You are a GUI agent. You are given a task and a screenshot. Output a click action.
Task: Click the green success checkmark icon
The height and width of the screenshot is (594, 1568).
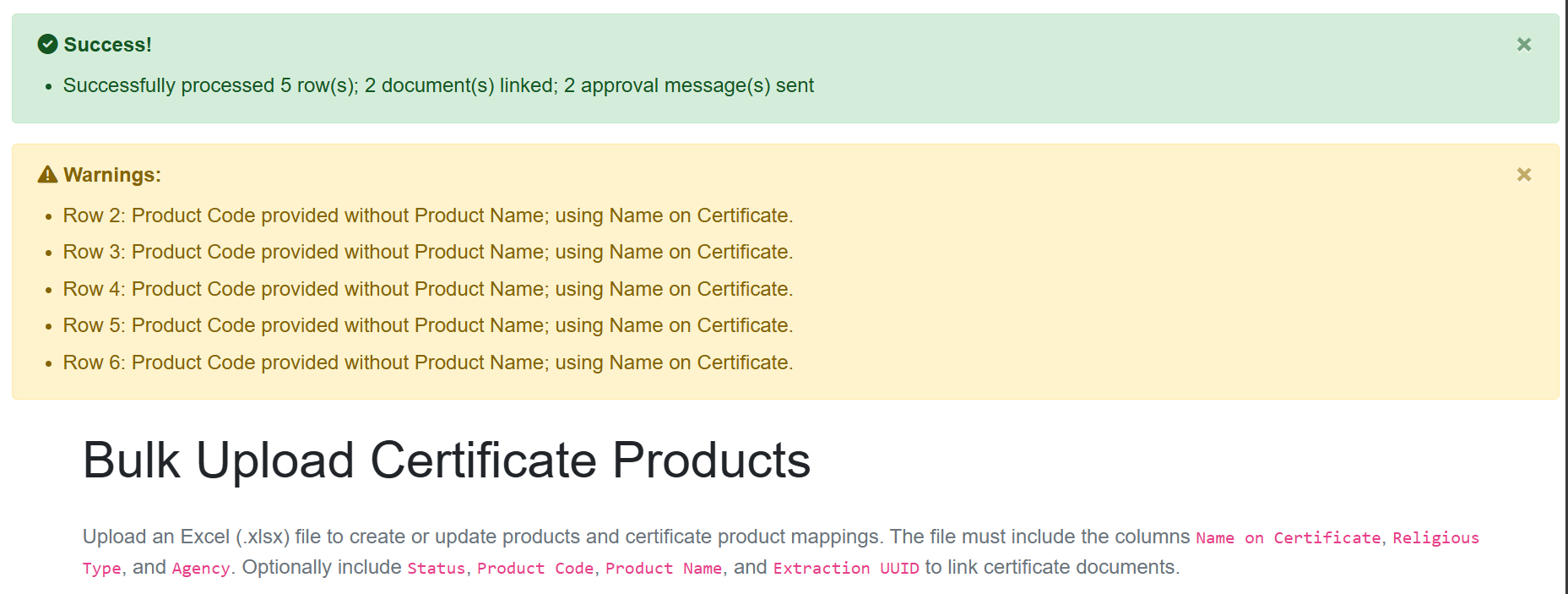[x=48, y=45]
